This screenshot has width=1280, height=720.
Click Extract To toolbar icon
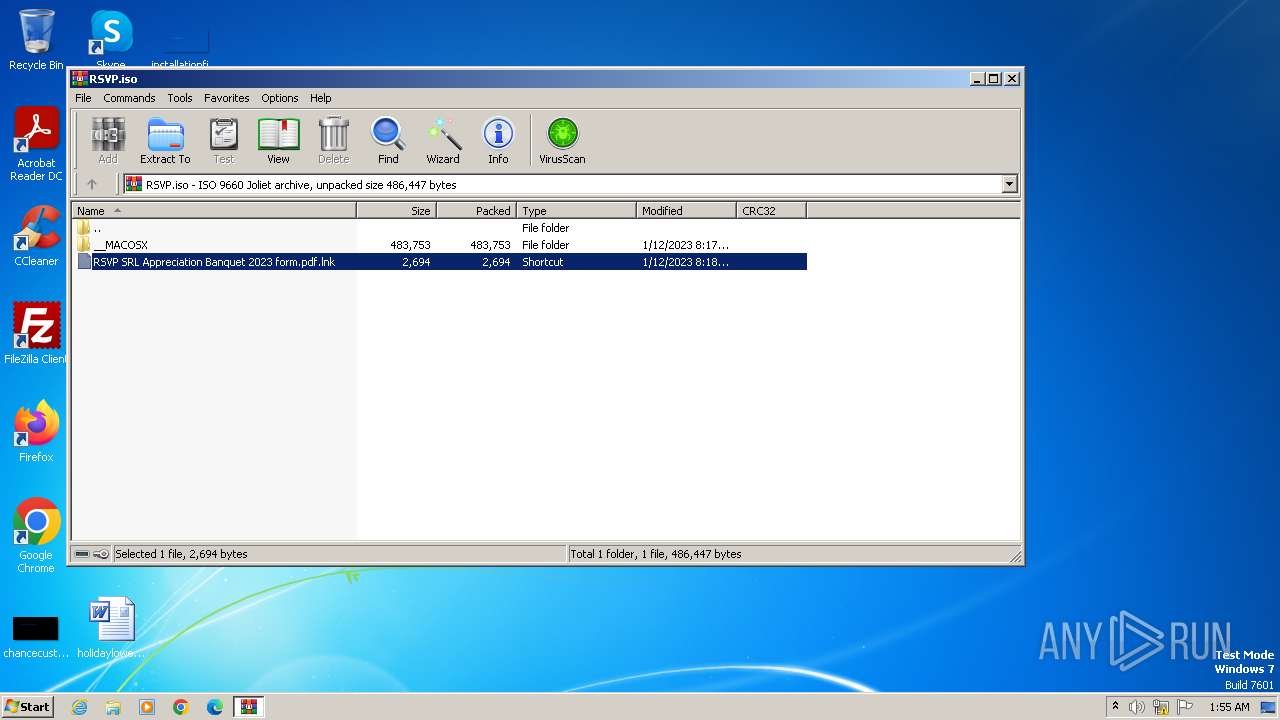point(165,140)
